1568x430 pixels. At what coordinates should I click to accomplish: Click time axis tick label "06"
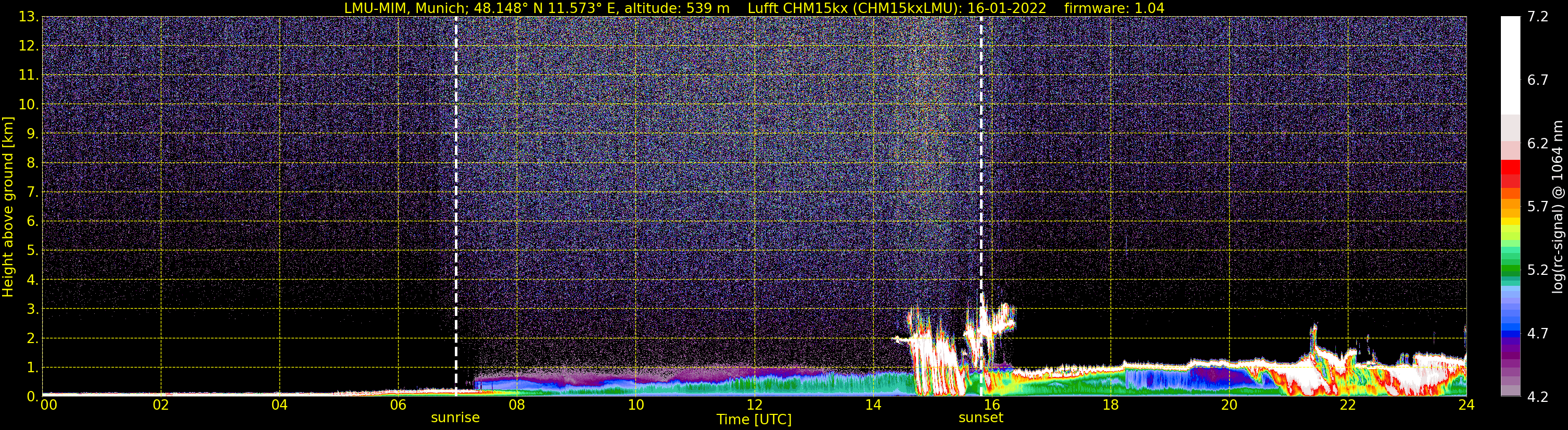pos(398,405)
